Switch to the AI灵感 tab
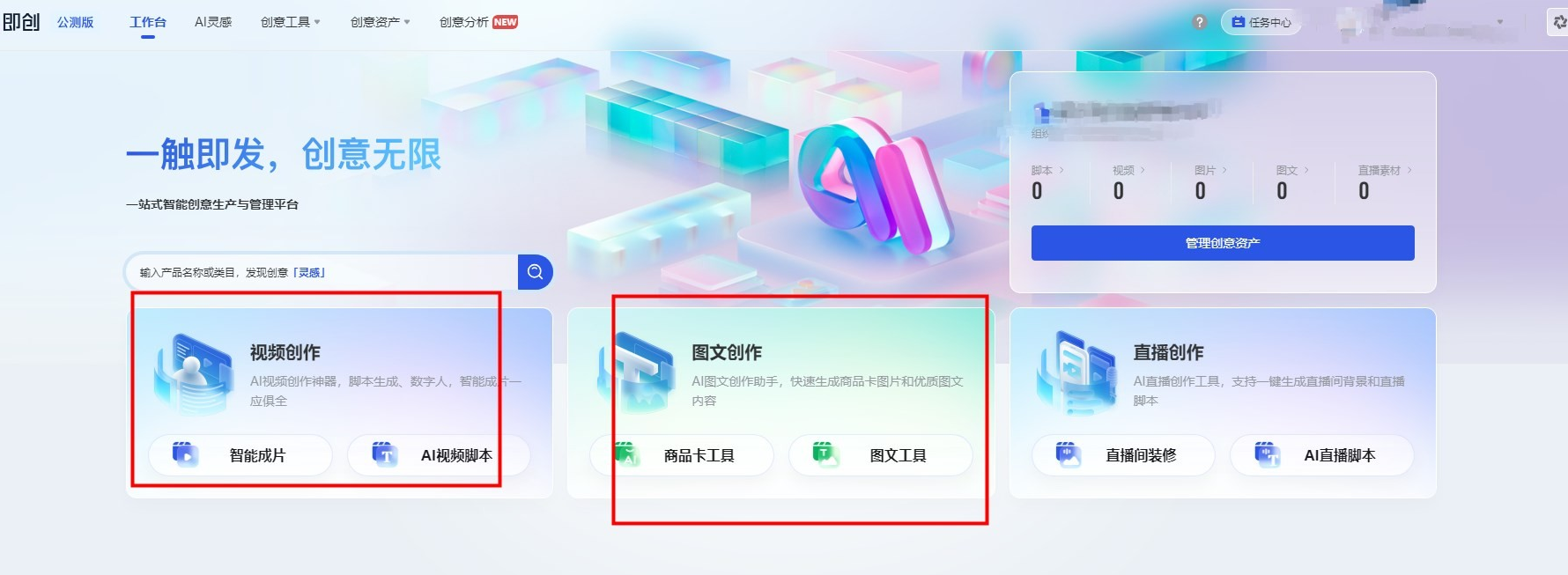Viewport: 1568px width, 575px height. [213, 22]
